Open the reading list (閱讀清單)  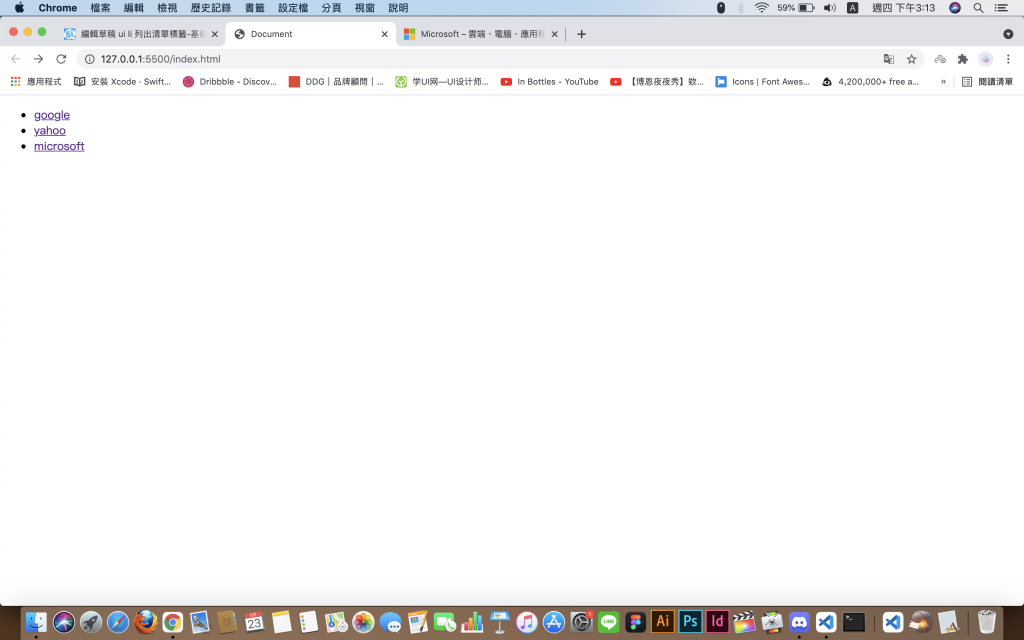click(x=987, y=82)
